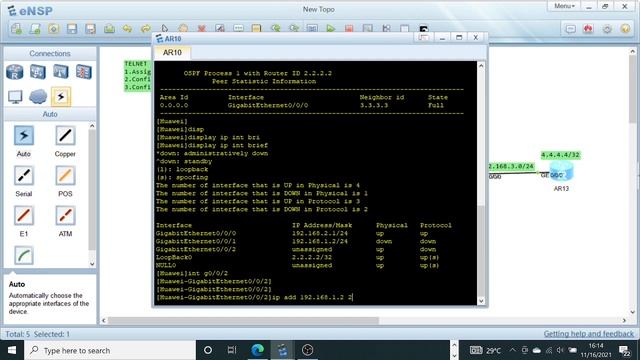Image resolution: width=640 pixels, height=360 pixels.
Task: Click the terminal scrollbar down arrow
Action: click(481, 301)
